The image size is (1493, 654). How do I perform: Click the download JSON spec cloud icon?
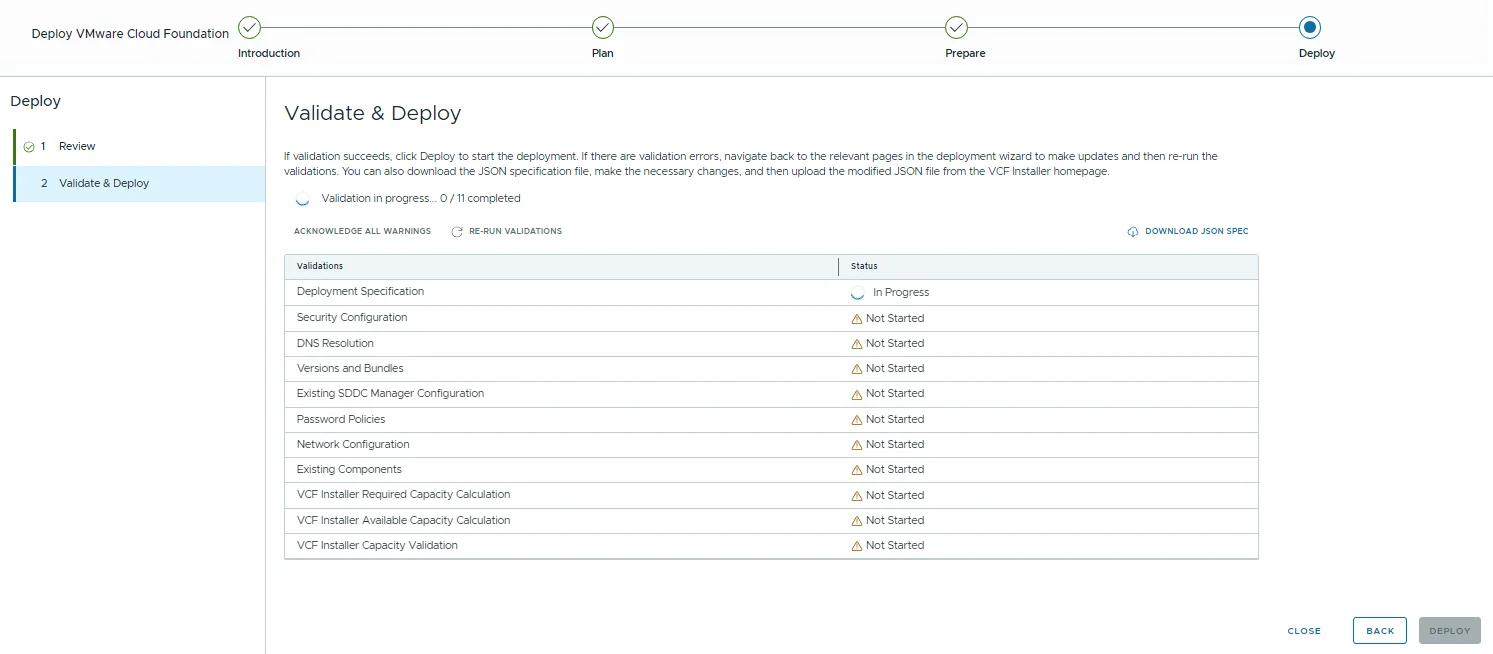(x=1133, y=232)
